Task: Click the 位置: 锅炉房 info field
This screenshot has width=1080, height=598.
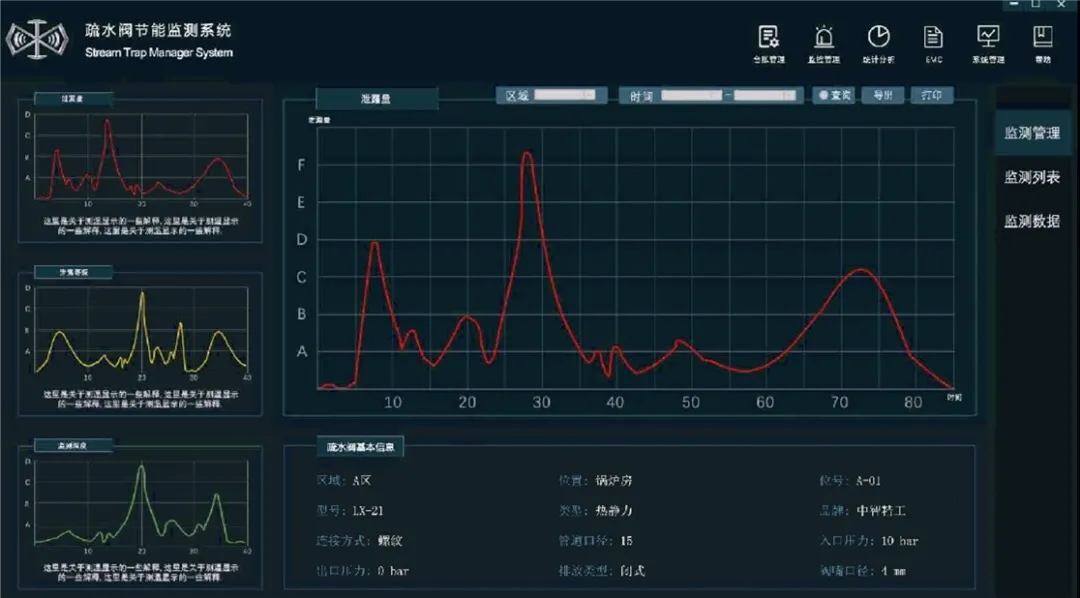Action: [596, 480]
